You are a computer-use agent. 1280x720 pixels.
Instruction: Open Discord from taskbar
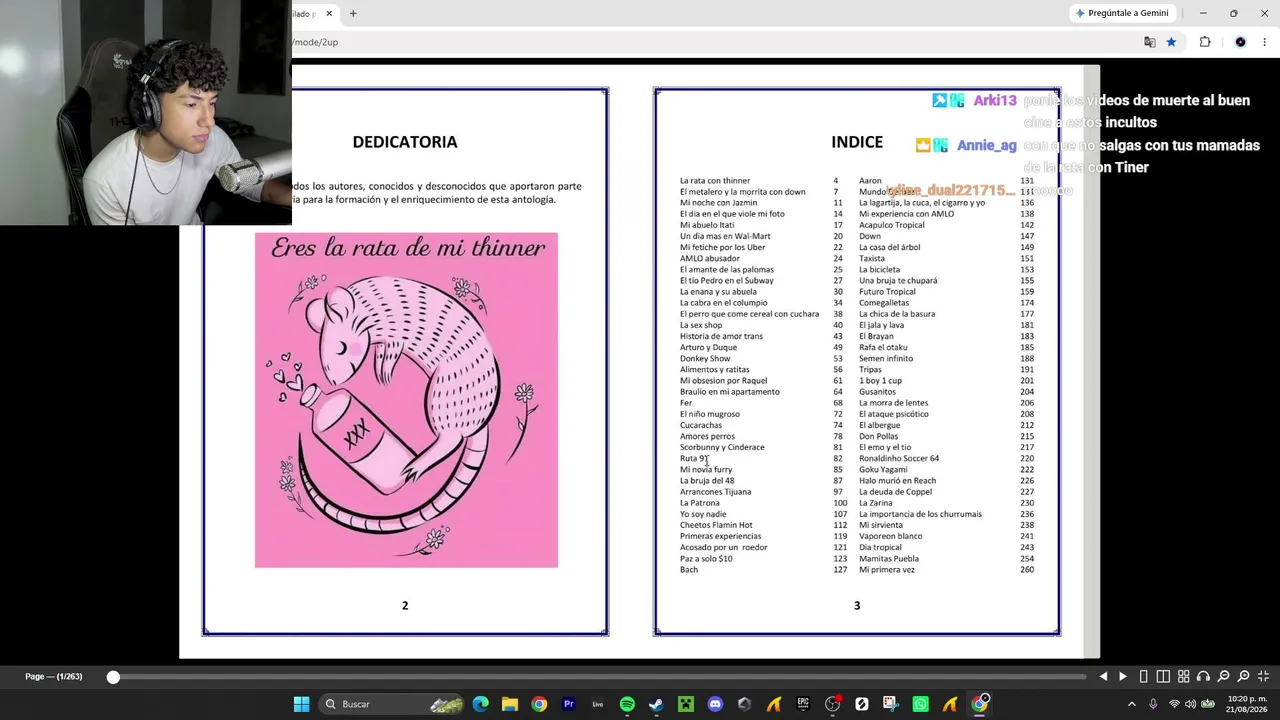click(715, 704)
